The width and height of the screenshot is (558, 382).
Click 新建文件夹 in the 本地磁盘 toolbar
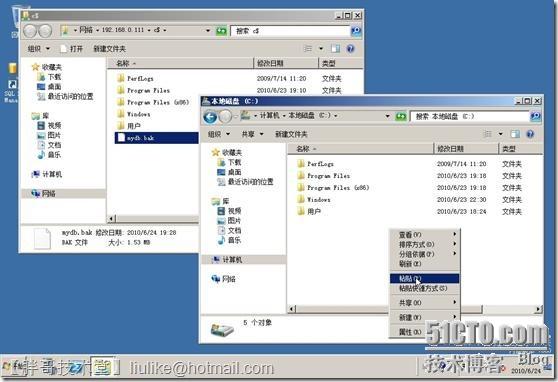point(291,134)
